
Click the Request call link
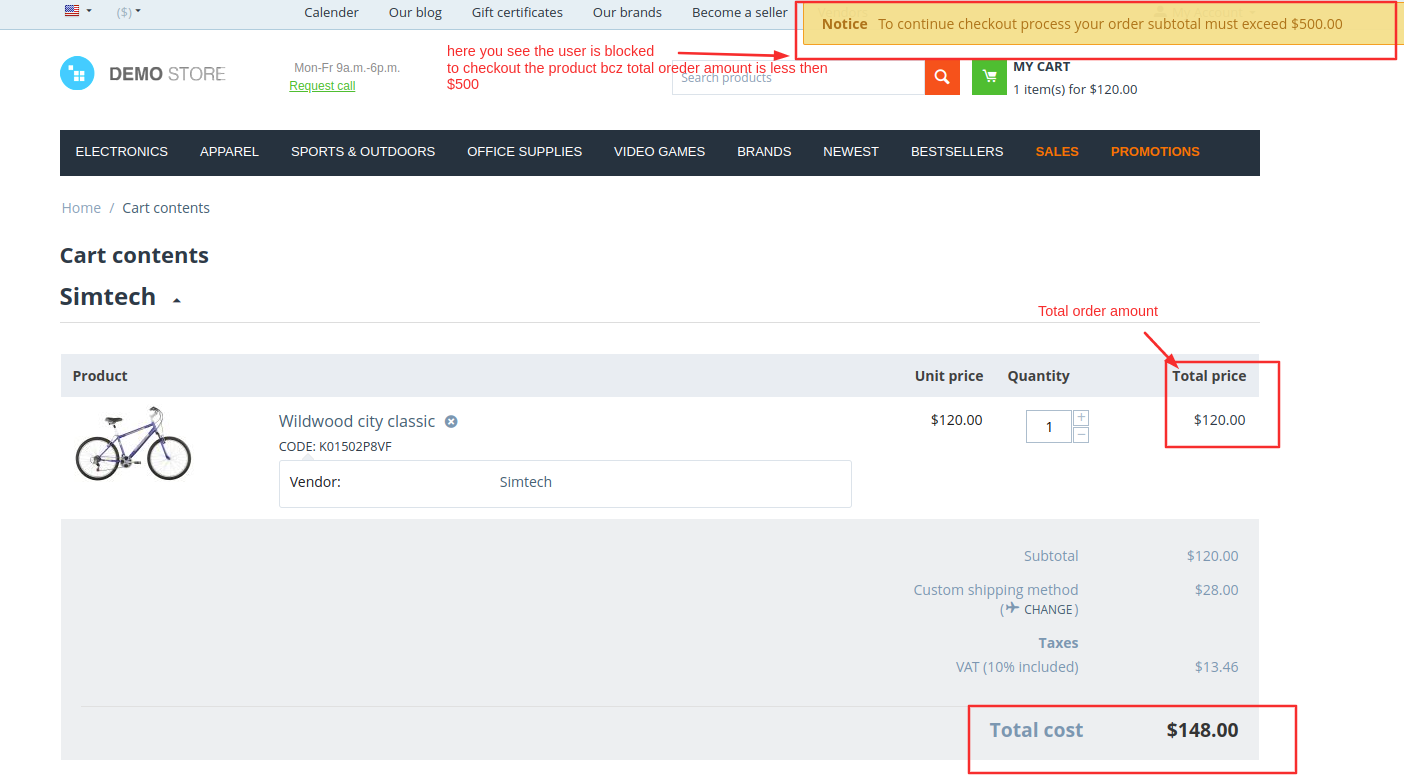[322, 86]
